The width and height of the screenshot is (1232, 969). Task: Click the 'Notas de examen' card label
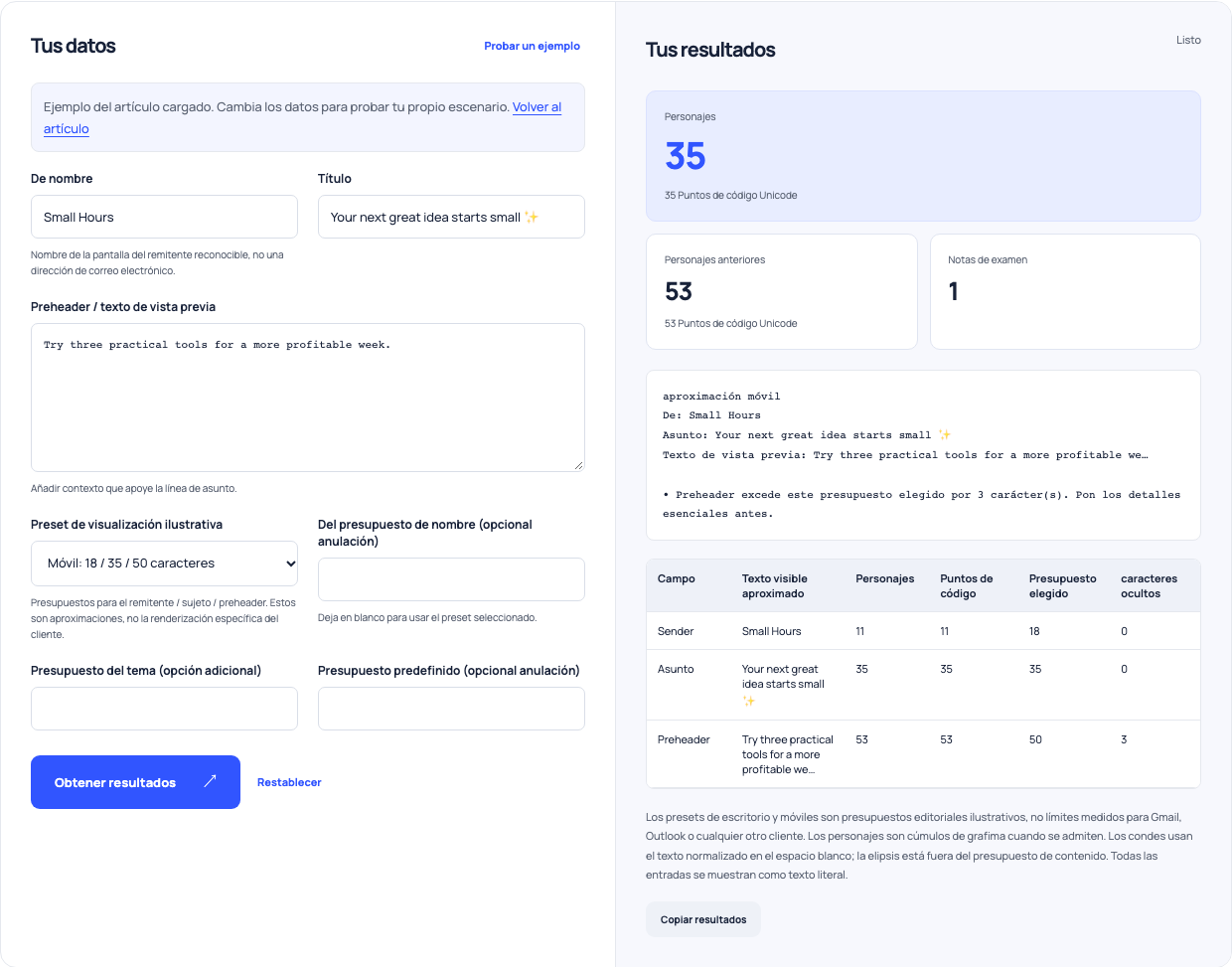coord(988,259)
